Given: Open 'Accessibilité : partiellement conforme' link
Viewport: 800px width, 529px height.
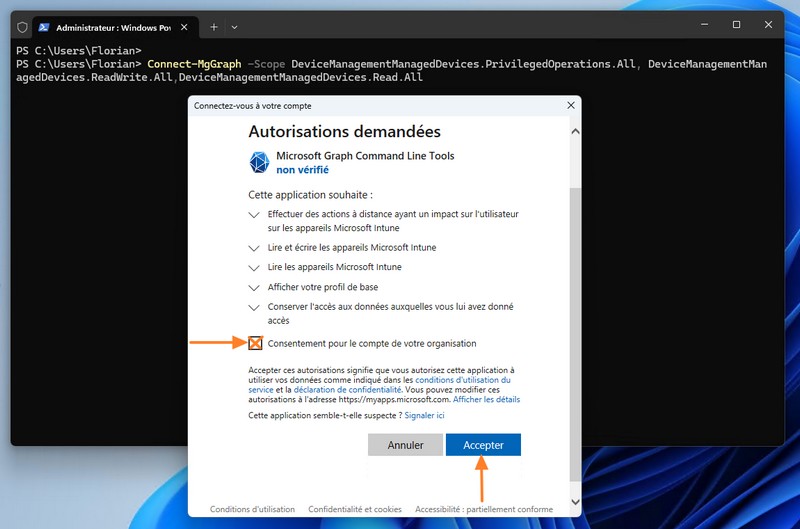Looking at the screenshot, I should point(484,509).
